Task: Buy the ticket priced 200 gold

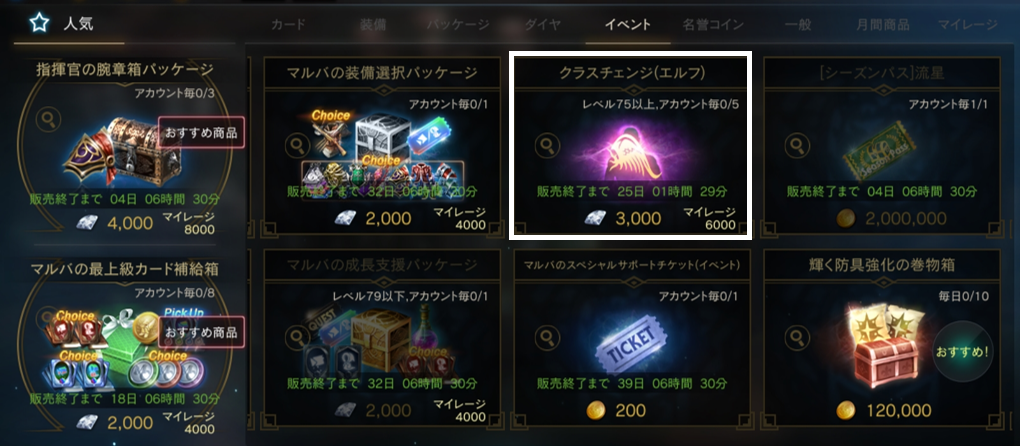Action: [x=615, y=410]
